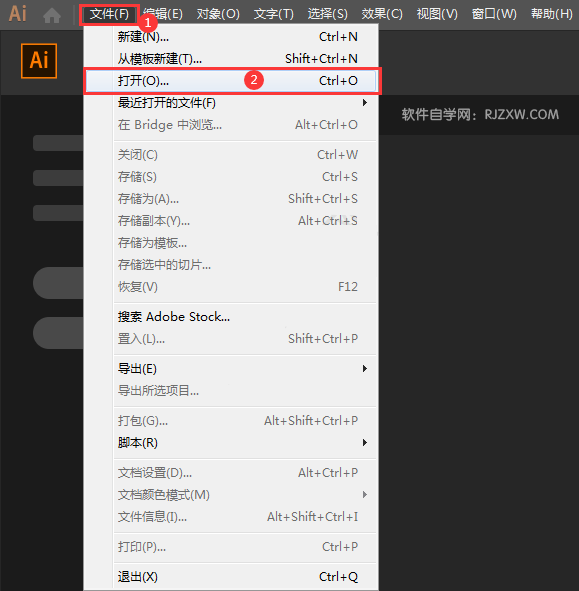Click the Ai application icon in menu bar
Viewport: 579px width, 591px height.
click(x=18, y=14)
